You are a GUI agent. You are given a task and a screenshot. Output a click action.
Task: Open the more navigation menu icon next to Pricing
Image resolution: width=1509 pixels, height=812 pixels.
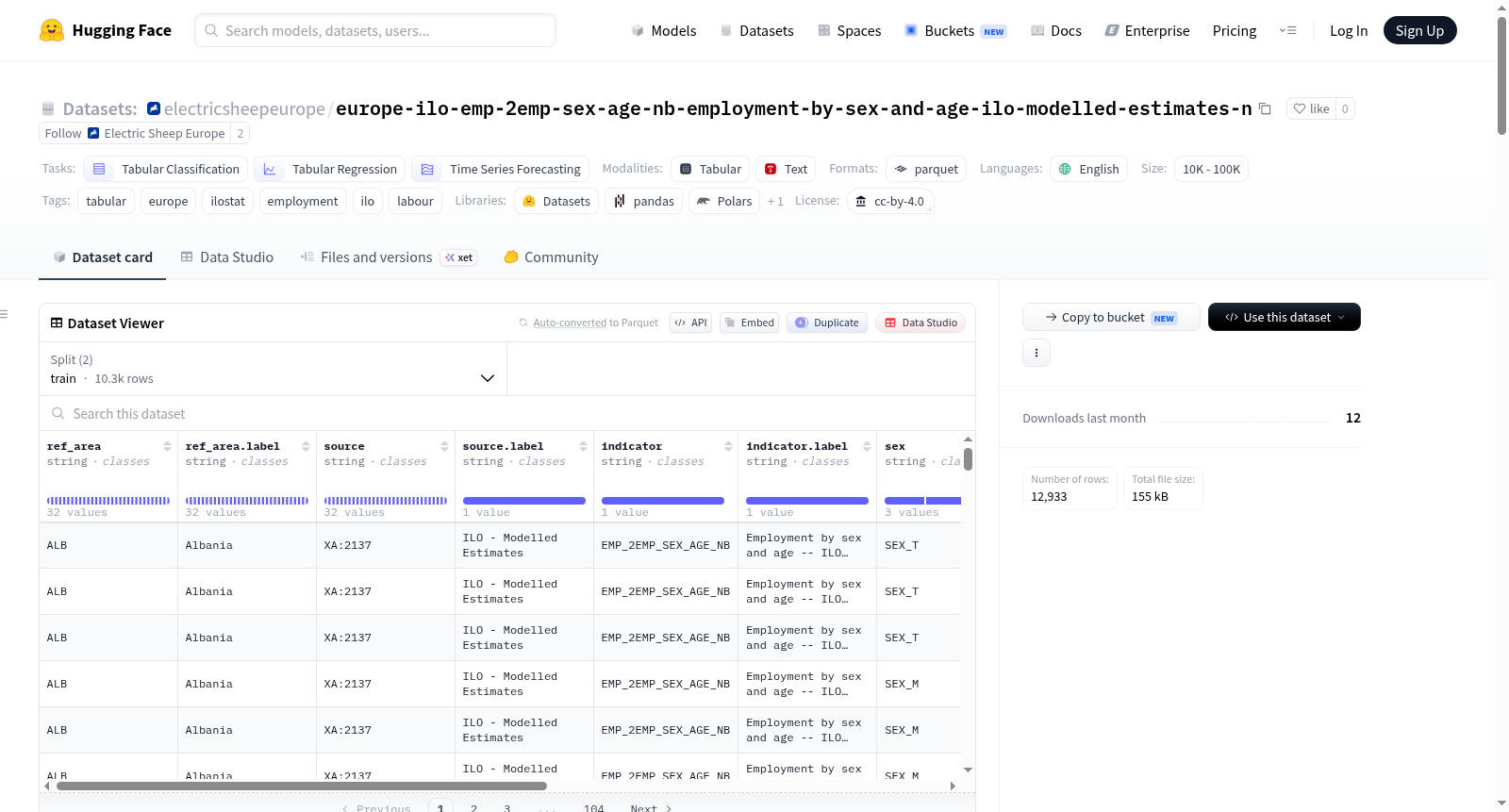coord(1287,30)
